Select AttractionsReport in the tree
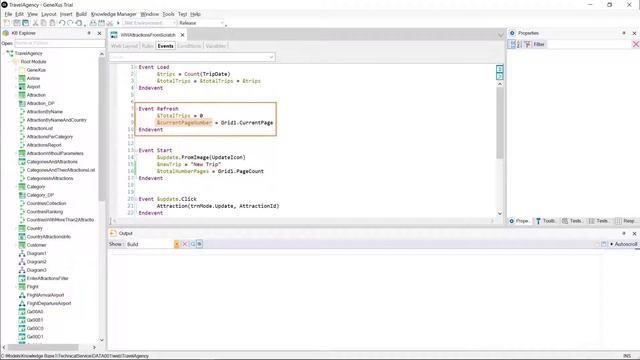The image size is (640, 360). tap(44, 145)
